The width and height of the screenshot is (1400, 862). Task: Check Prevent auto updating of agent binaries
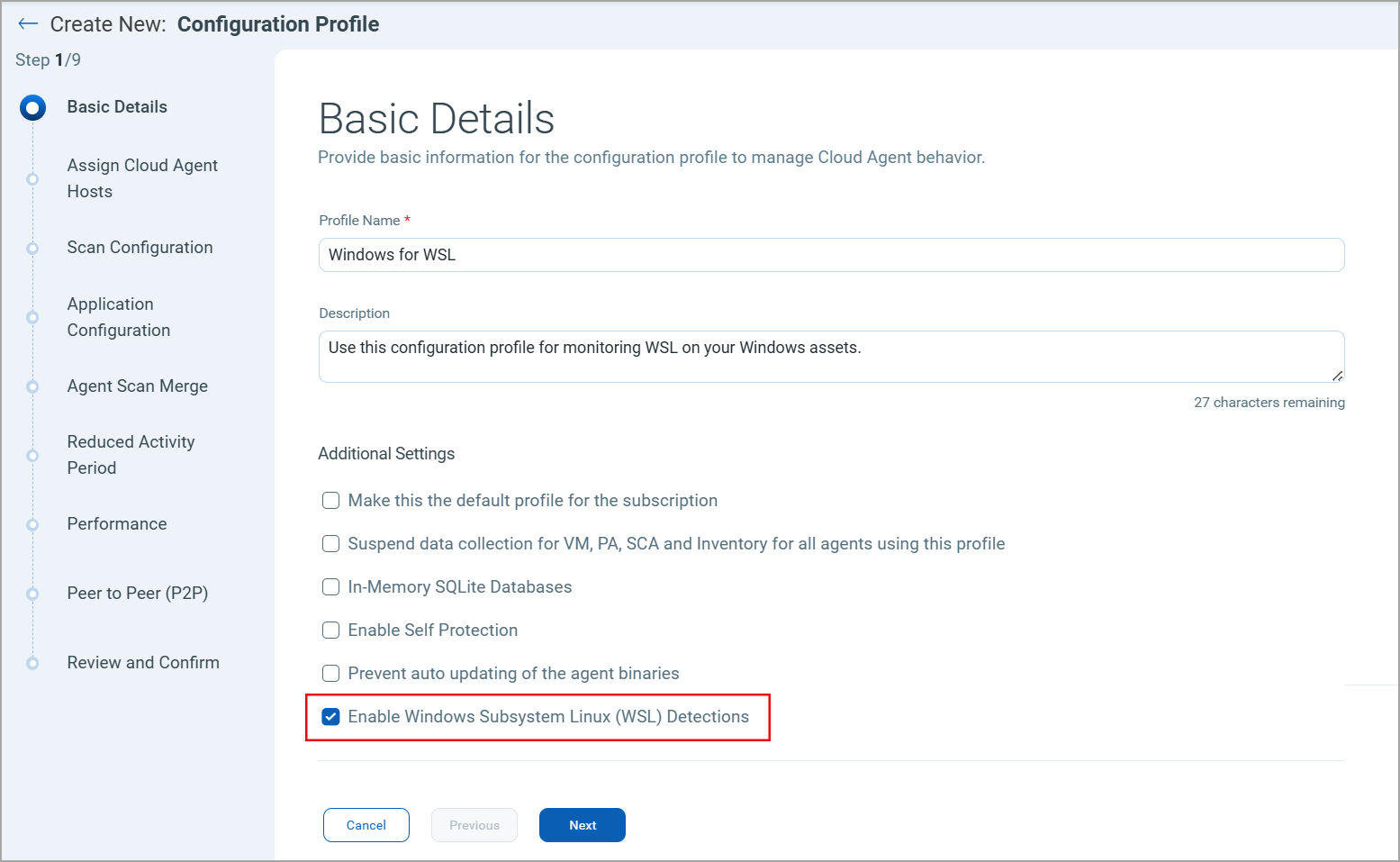[331, 674]
